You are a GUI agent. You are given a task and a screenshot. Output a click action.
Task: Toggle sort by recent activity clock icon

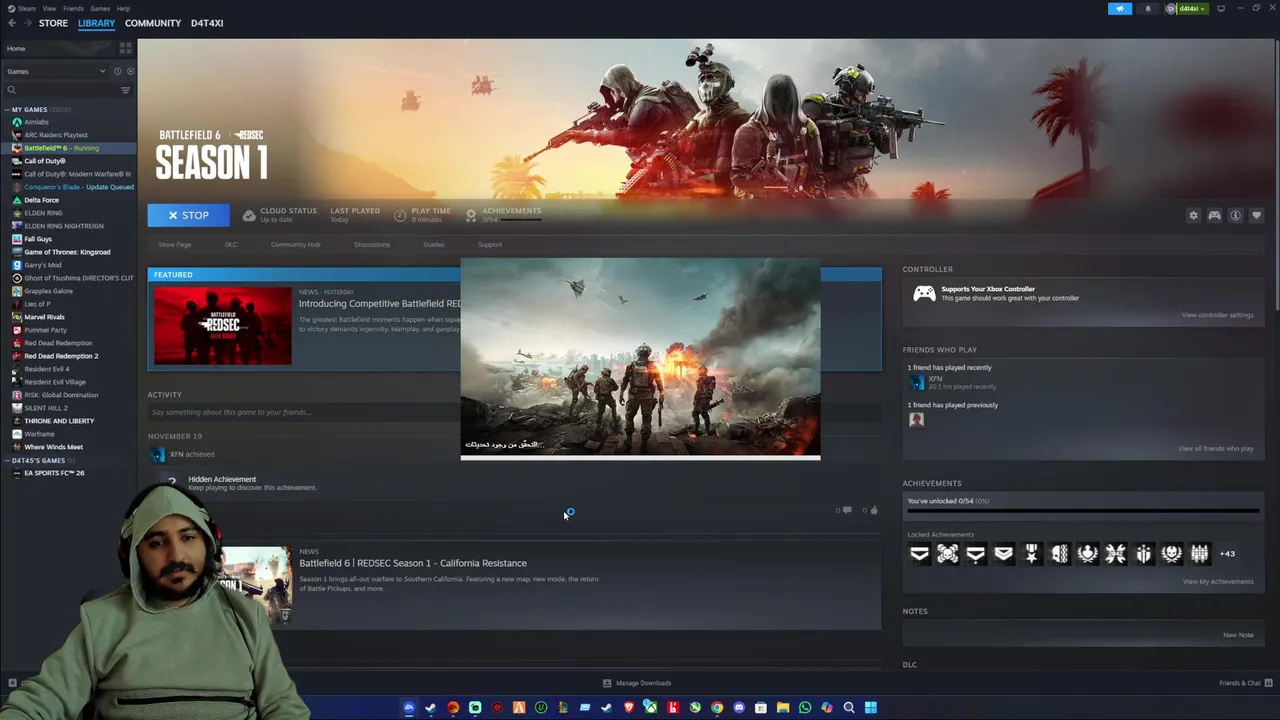(x=117, y=71)
